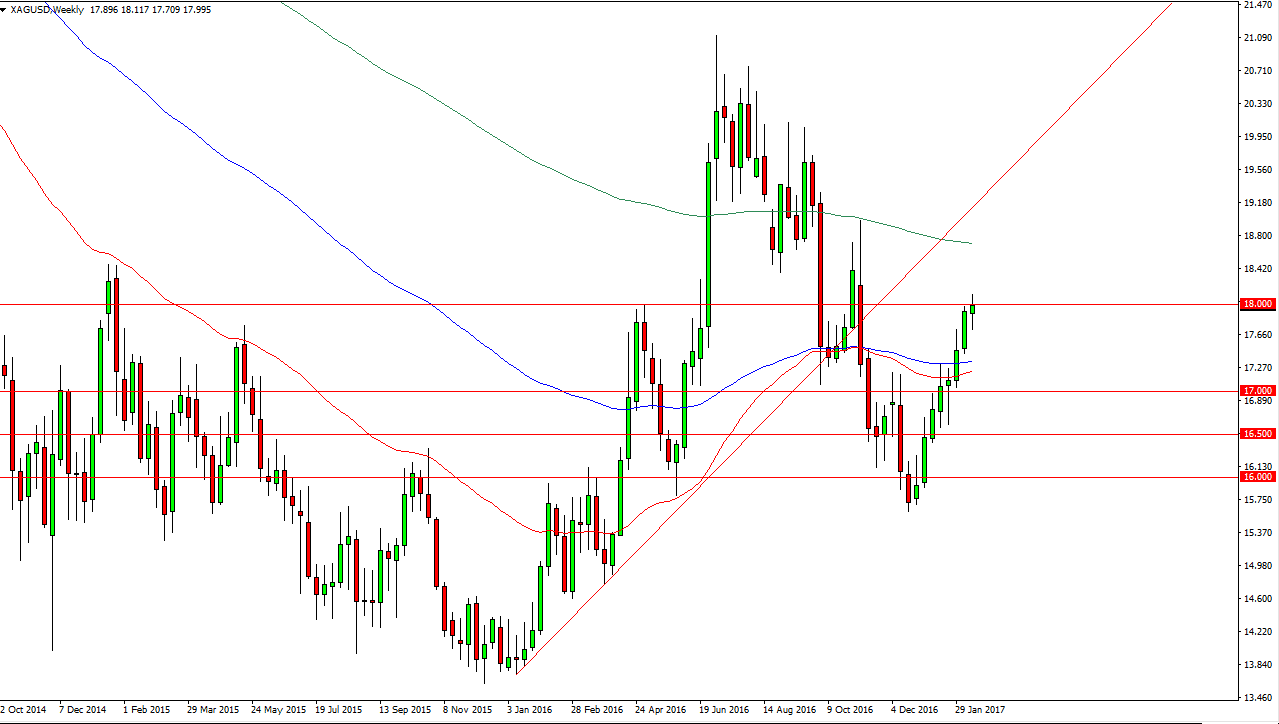Click the 7 Dec 2014 date label
1279x724 pixels.
click(83, 709)
